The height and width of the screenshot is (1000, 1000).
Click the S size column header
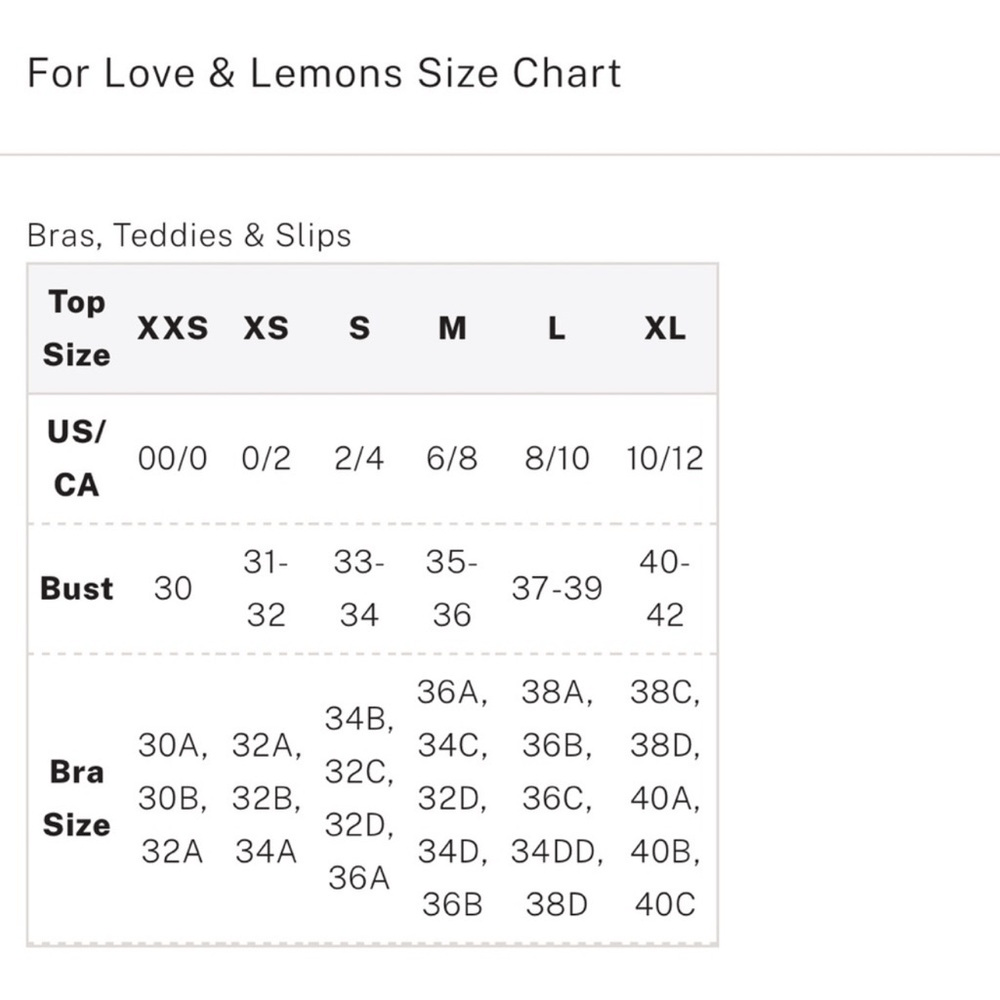pos(359,328)
